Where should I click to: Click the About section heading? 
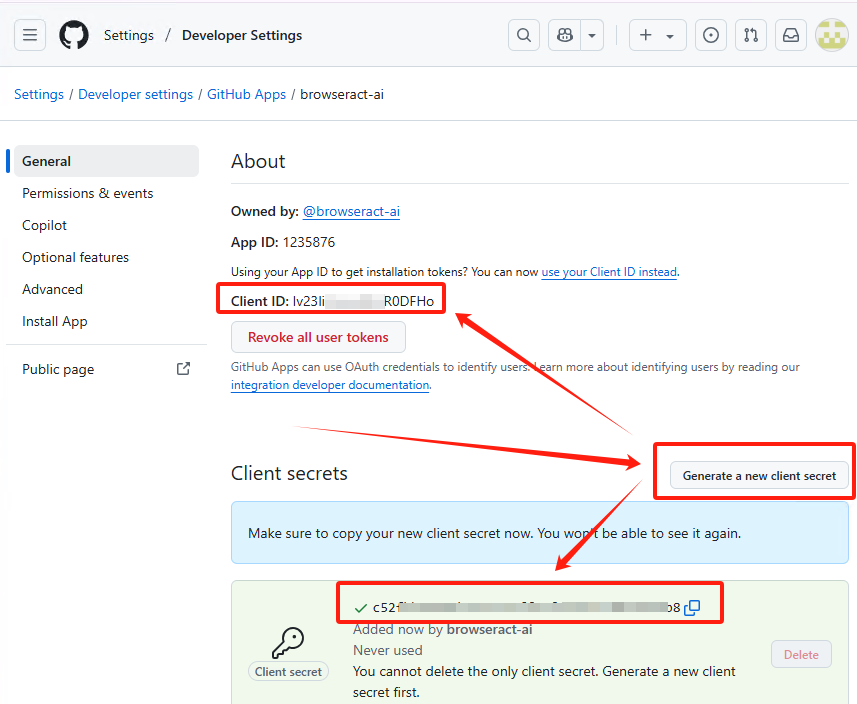point(258,161)
